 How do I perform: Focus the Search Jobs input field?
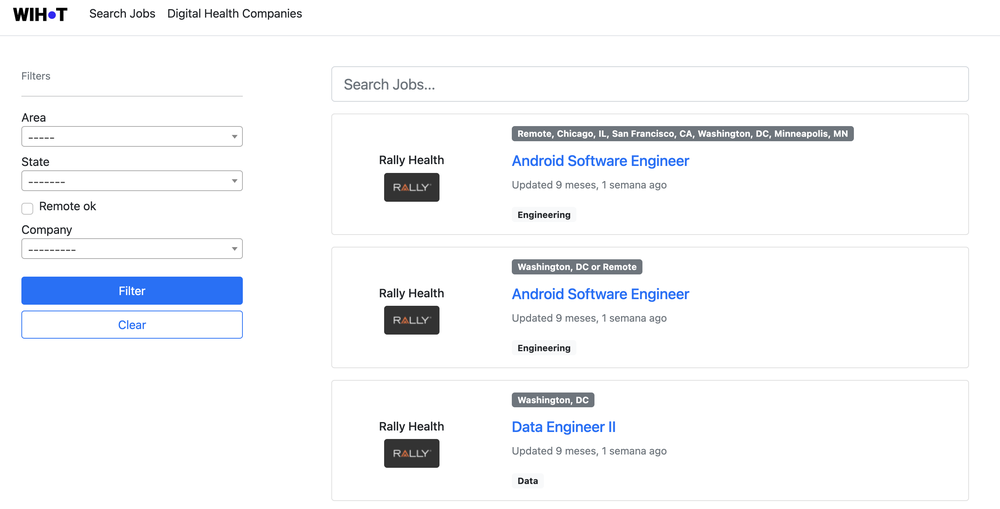click(650, 84)
